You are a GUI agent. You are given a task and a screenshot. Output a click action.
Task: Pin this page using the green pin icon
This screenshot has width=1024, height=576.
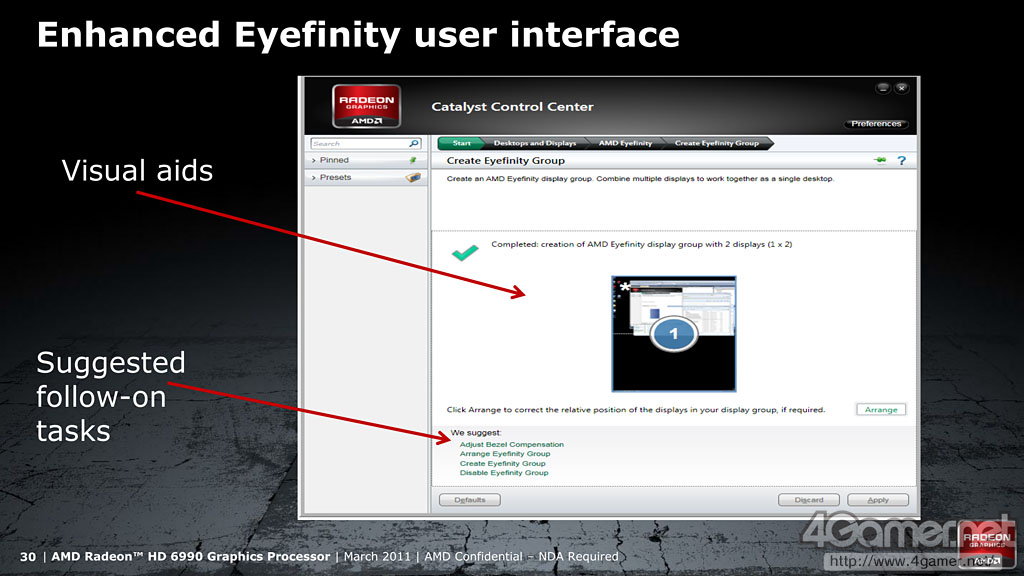pyautogui.click(x=880, y=160)
